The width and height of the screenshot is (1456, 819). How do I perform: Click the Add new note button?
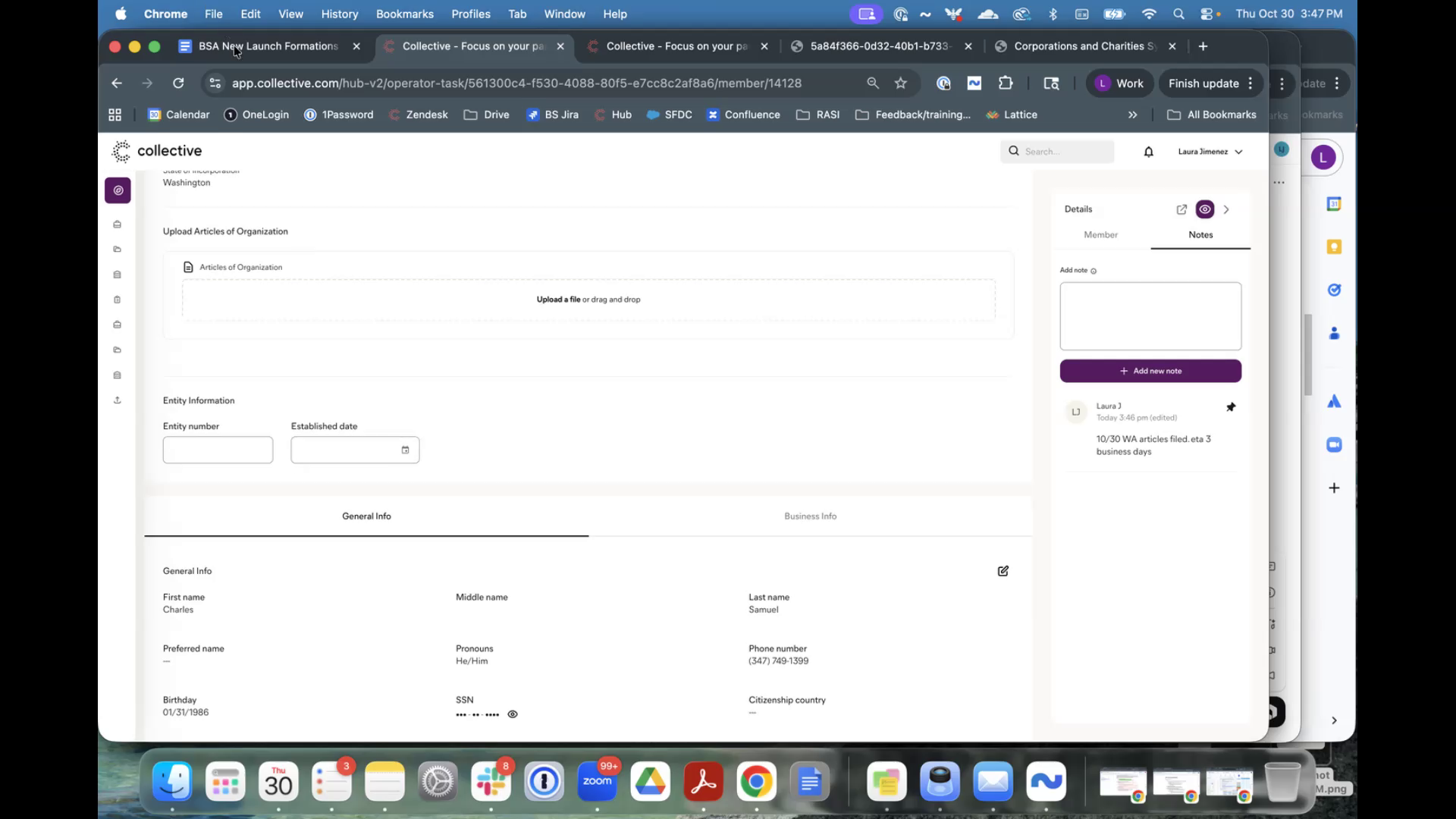point(1150,371)
